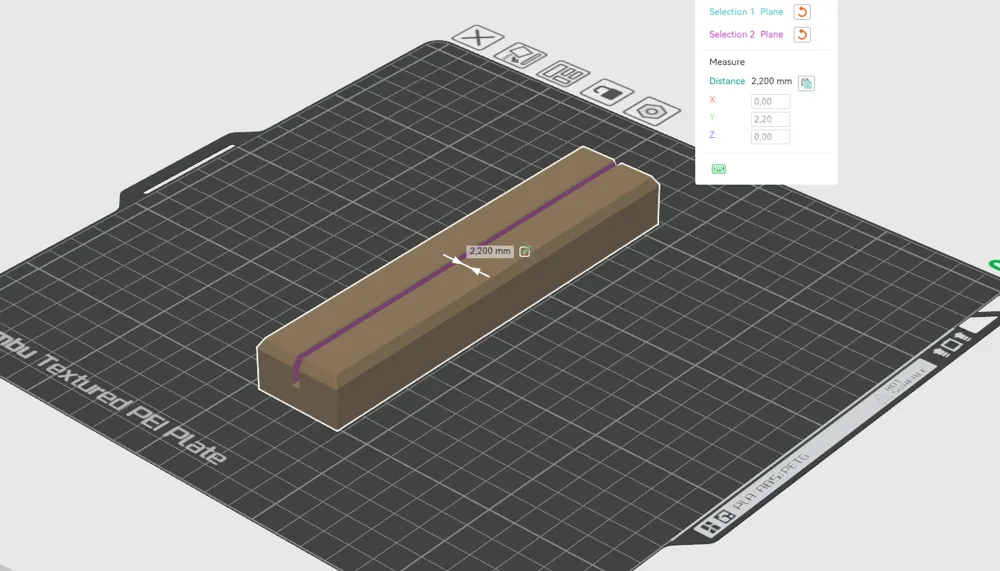Click the arrange objects plate icon

[564, 74]
